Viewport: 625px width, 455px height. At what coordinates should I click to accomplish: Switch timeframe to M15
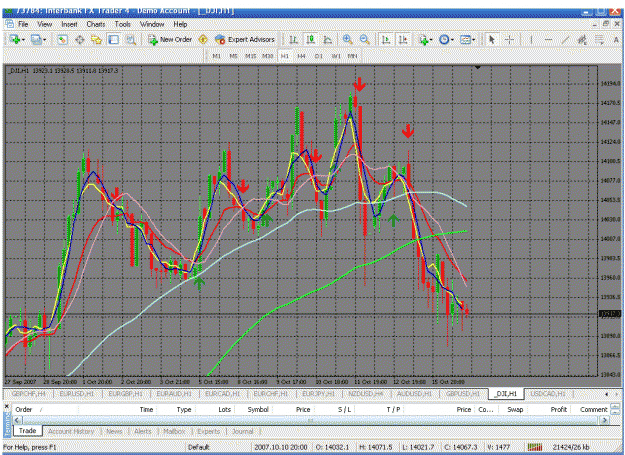pos(251,56)
